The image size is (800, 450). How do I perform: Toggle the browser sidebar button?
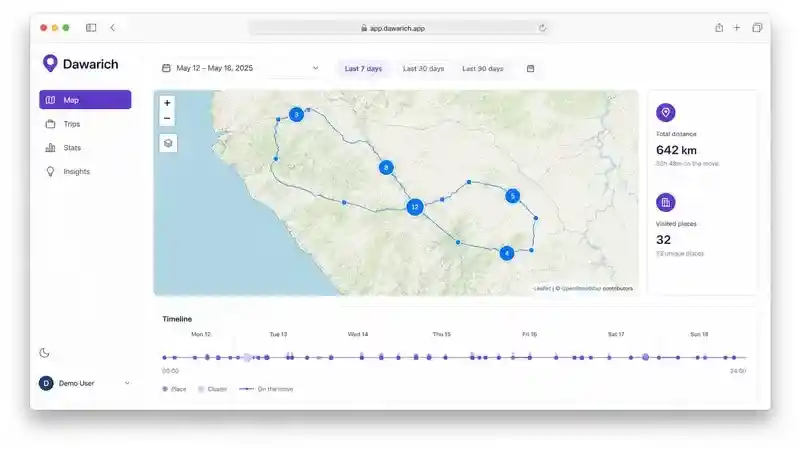click(91, 28)
